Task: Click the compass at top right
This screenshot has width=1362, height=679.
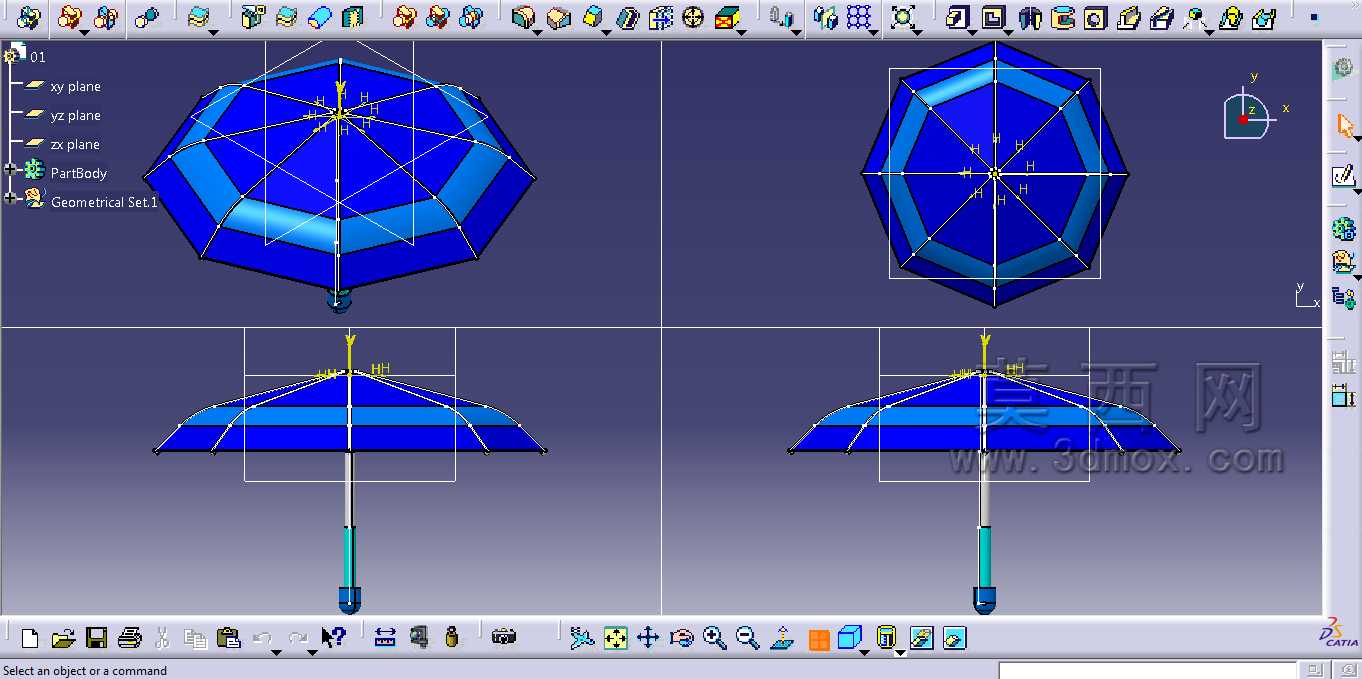Action: pos(1246,115)
